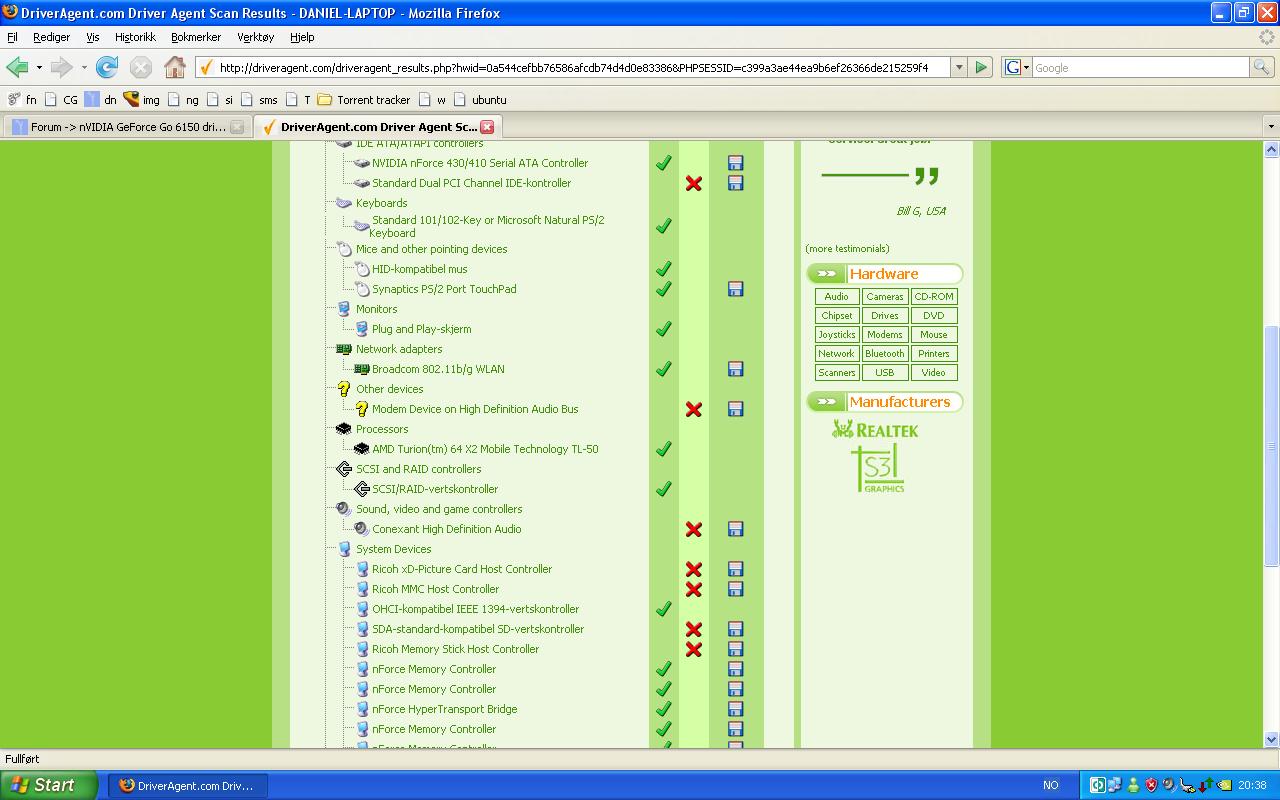
Task: Open the Verktøy menu
Action: point(255,37)
